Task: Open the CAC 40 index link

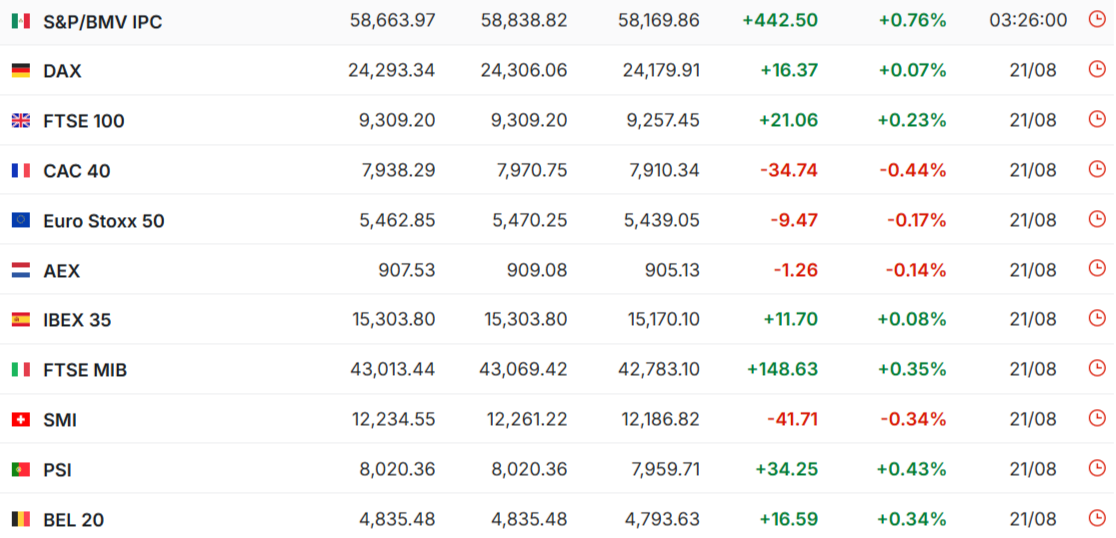Action: [77, 172]
